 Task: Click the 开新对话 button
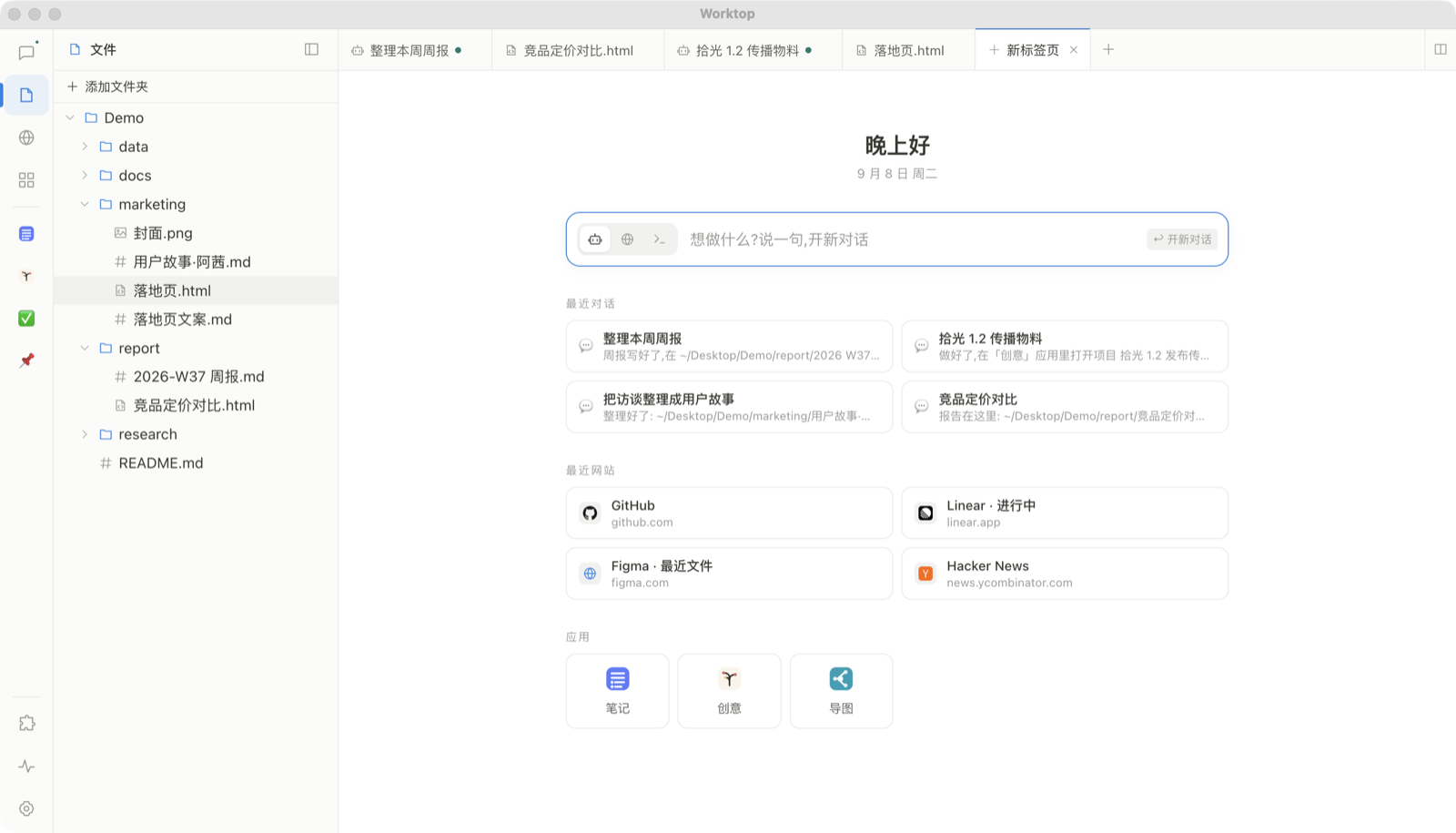[1182, 239]
